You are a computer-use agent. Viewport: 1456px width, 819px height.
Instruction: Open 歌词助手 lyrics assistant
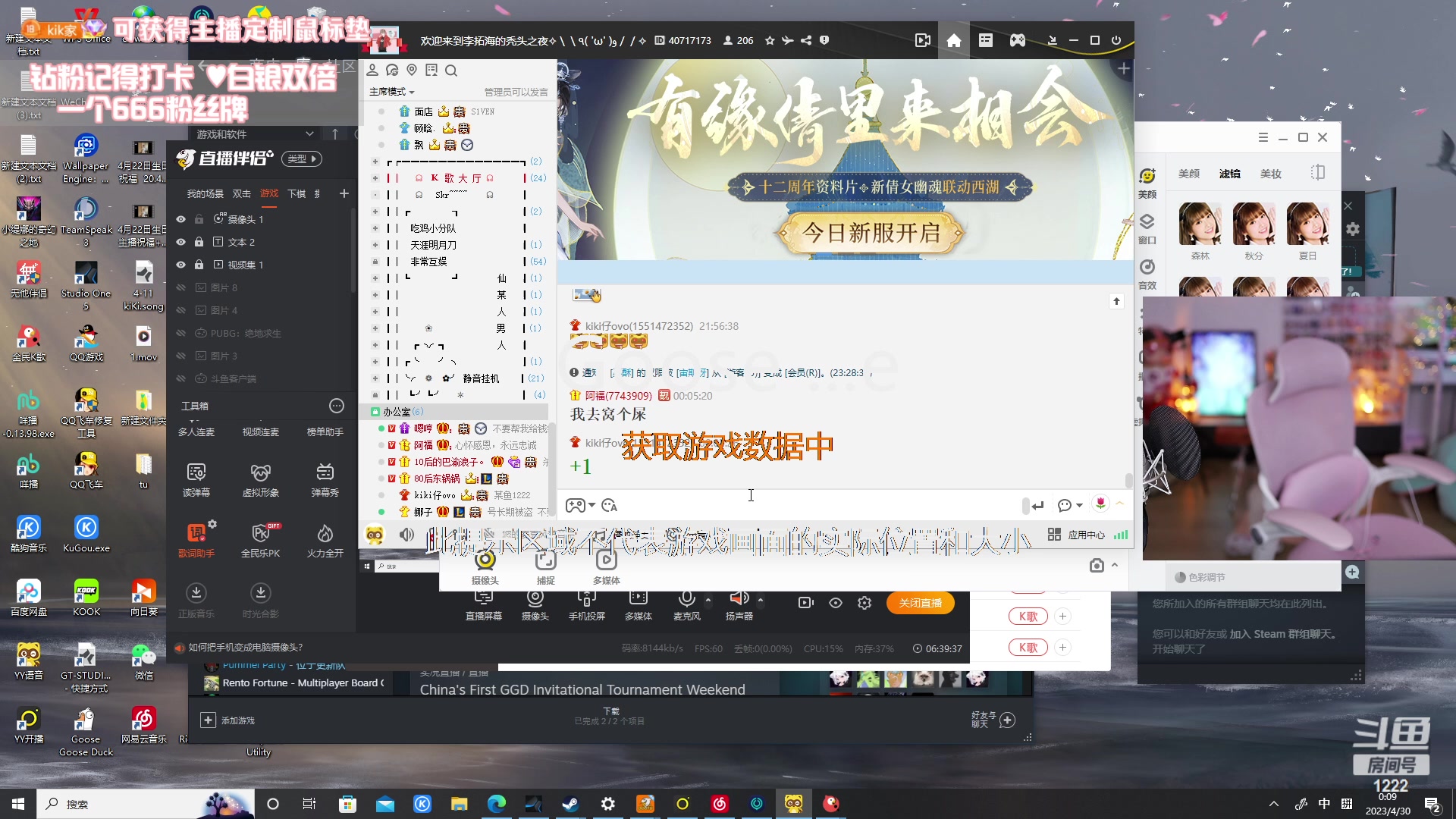pyautogui.click(x=196, y=540)
